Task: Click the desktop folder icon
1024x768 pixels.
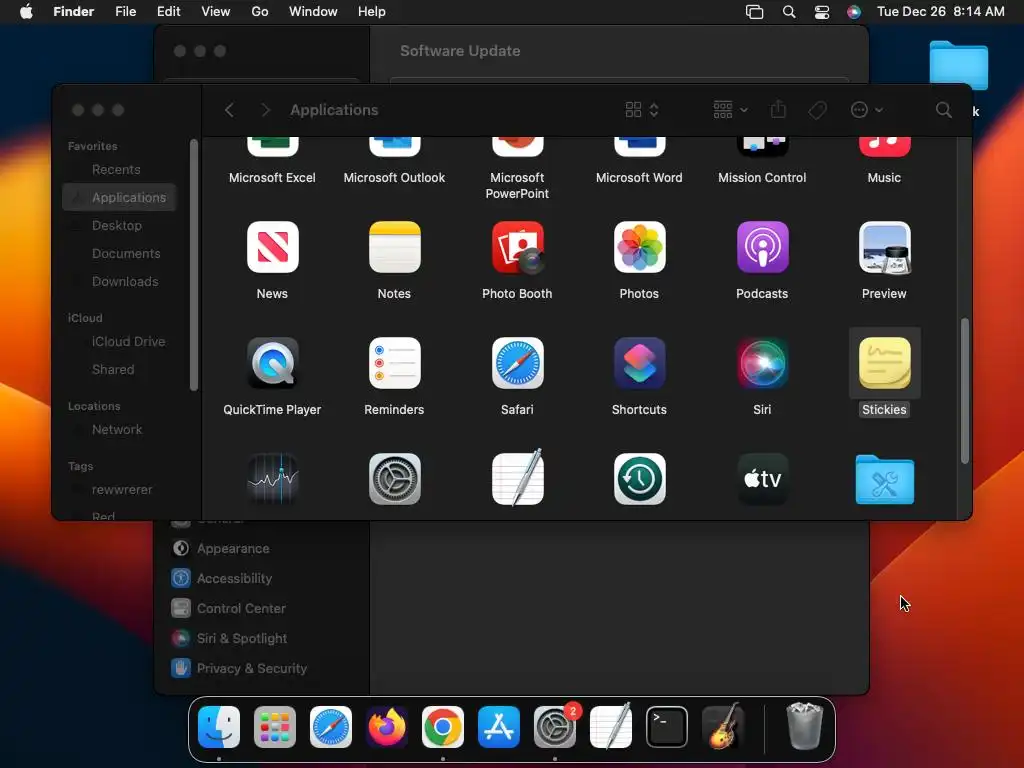Action: pos(958,65)
